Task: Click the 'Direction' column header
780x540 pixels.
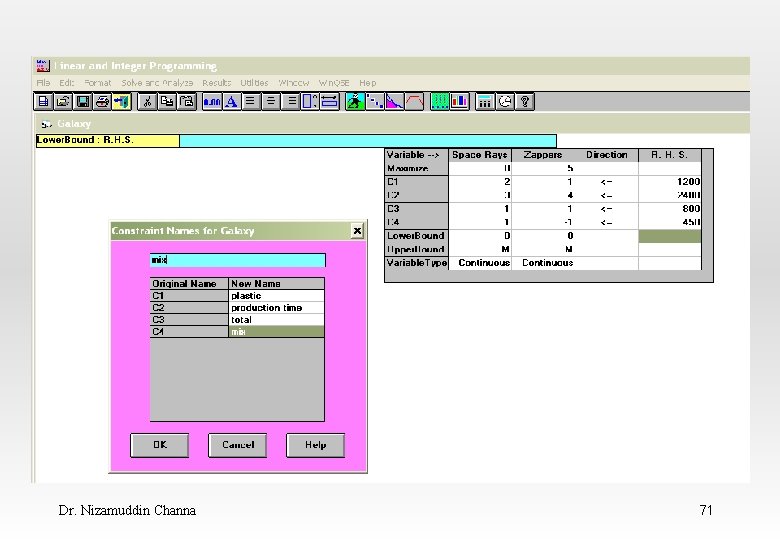Action: (x=606, y=155)
